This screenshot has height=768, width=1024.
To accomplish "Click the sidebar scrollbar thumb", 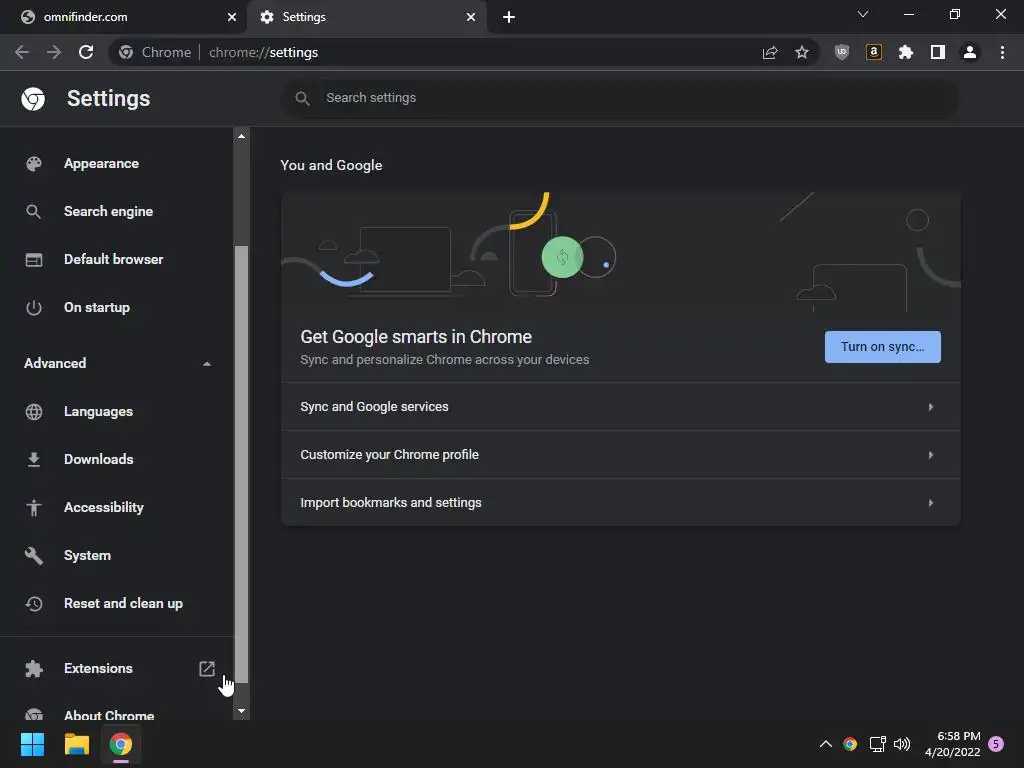I will [x=241, y=464].
